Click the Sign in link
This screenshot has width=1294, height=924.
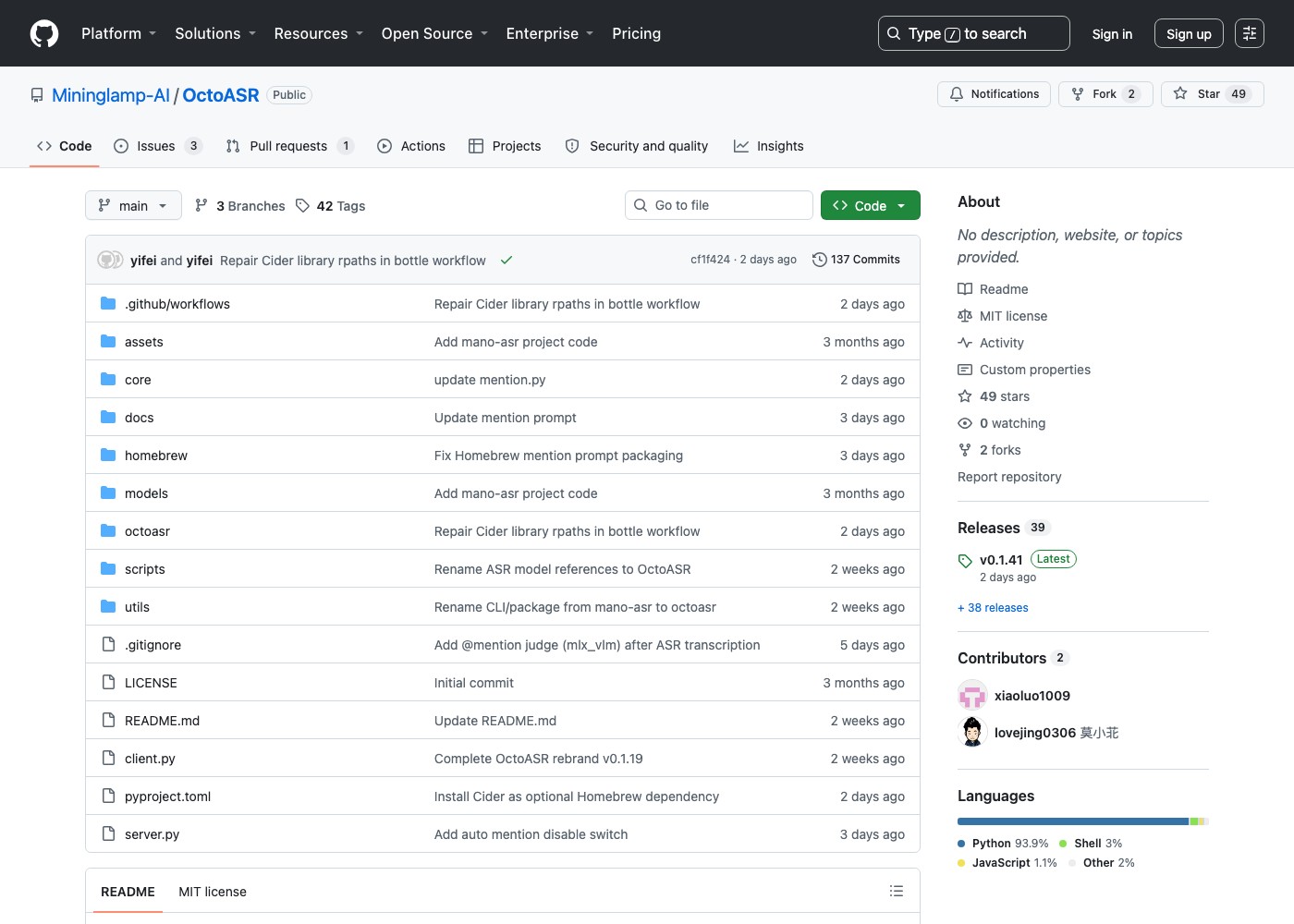(x=1112, y=33)
